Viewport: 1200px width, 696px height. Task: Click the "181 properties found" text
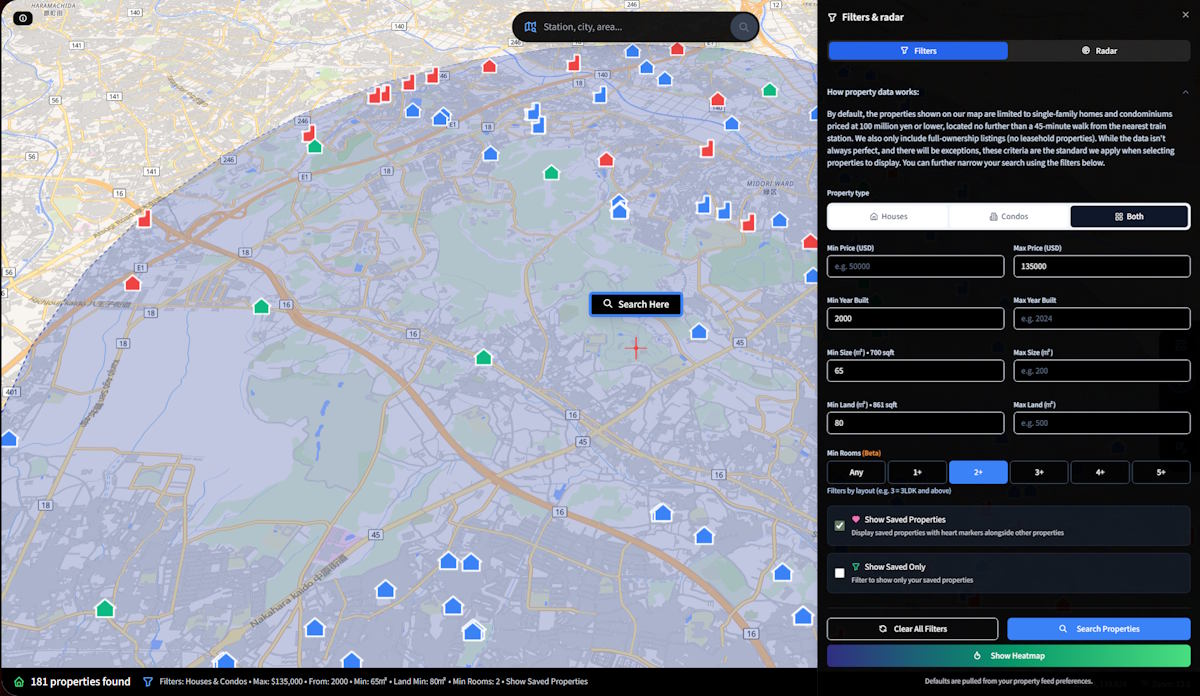tap(81, 682)
